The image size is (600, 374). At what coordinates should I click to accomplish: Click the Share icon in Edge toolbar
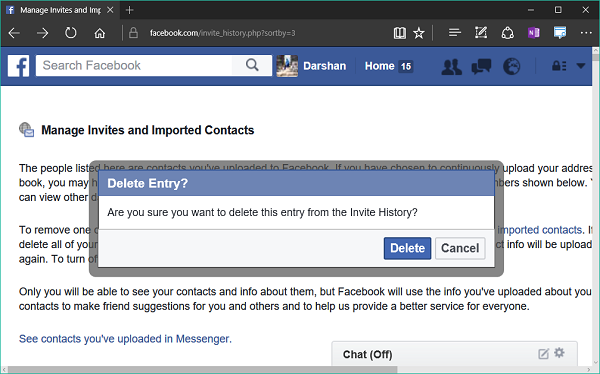[507, 33]
